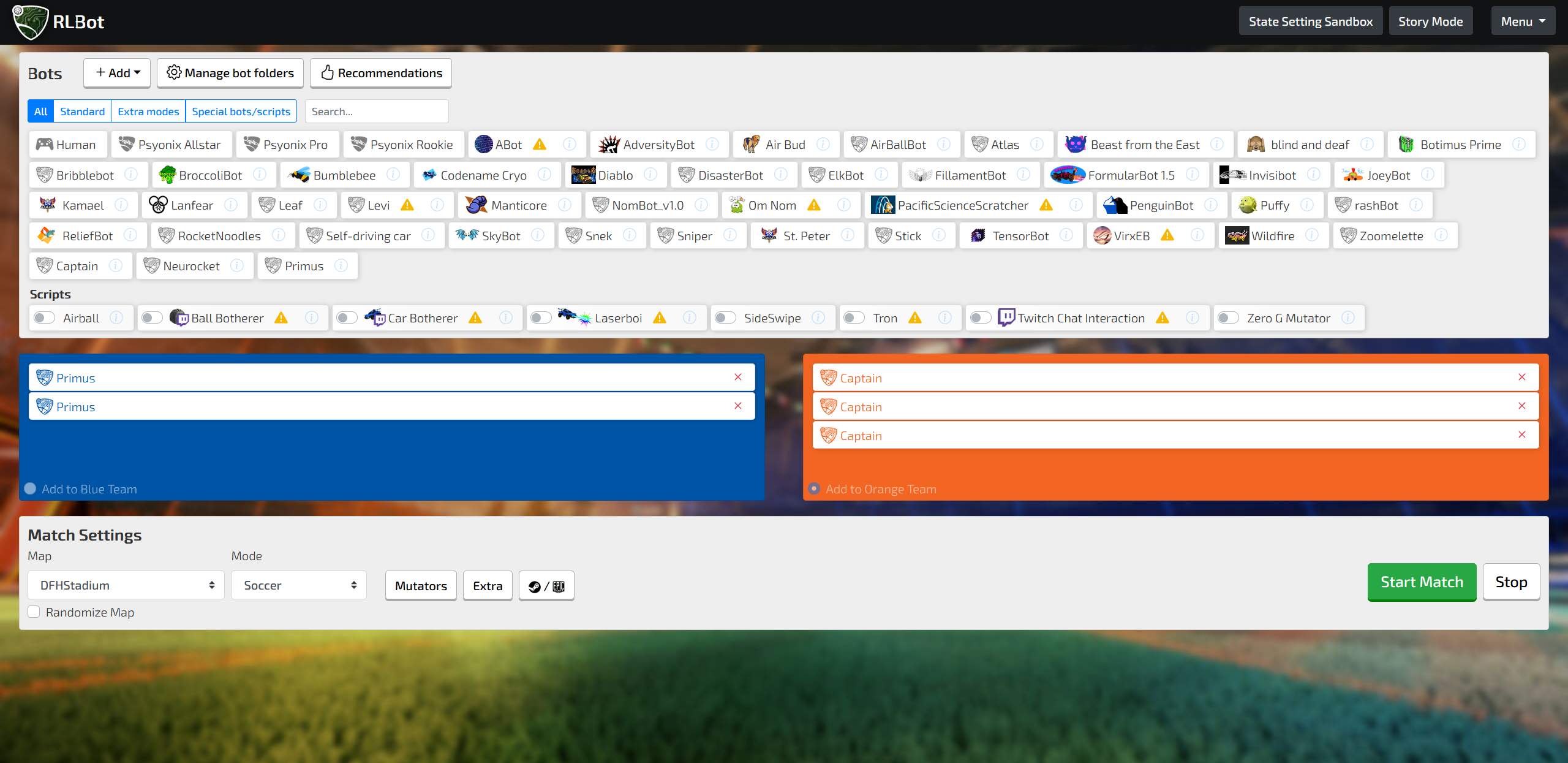Toggle the Tron script switch on

(x=854, y=317)
